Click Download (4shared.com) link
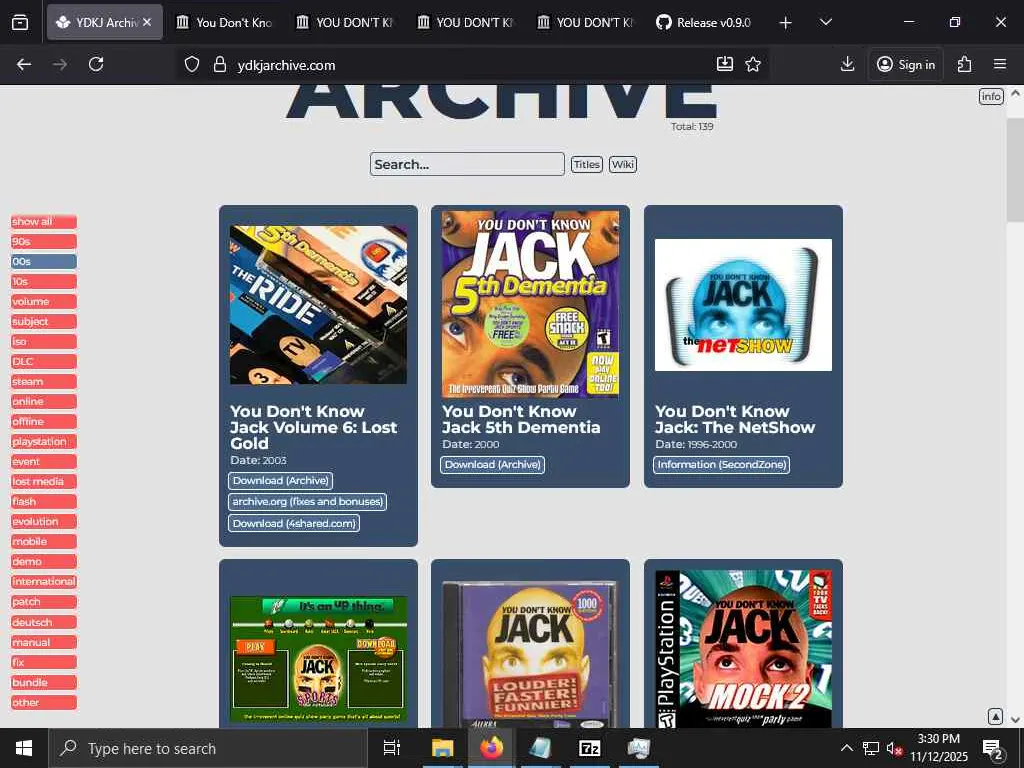Screen dimensions: 1024x768 point(294,523)
